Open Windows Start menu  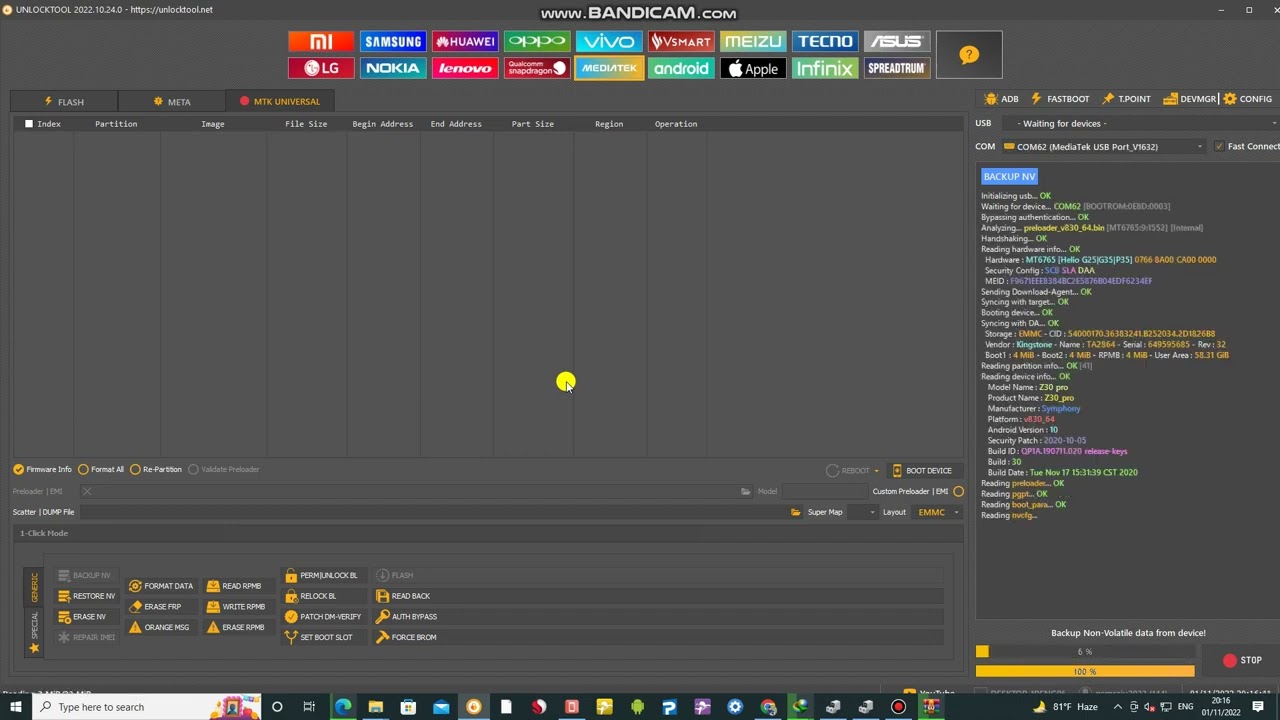[15, 707]
